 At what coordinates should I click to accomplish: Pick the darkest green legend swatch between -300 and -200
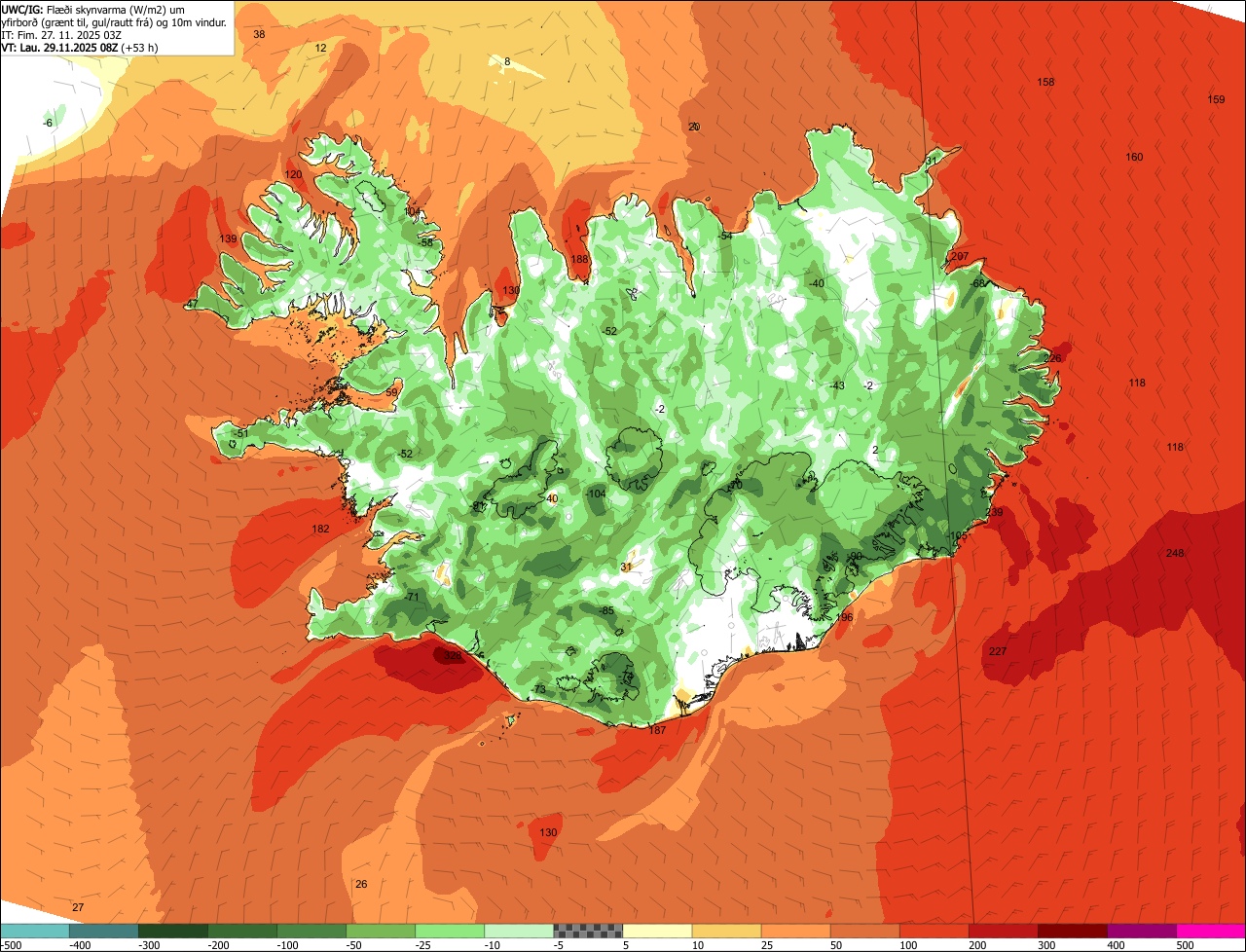point(172,931)
